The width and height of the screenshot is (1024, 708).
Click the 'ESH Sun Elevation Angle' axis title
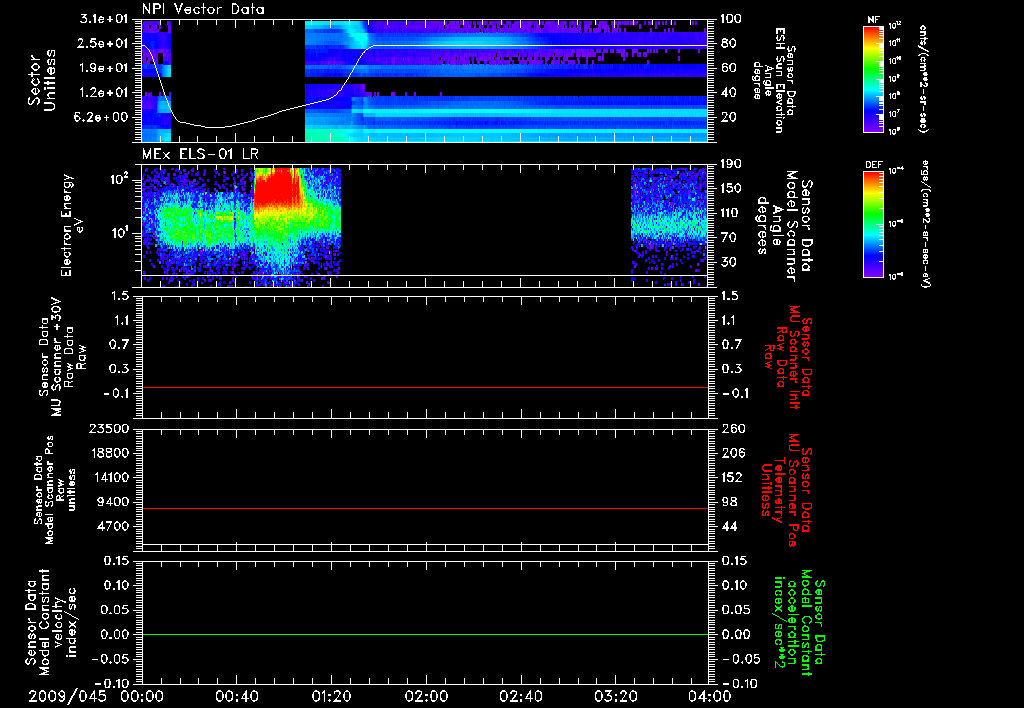point(774,80)
